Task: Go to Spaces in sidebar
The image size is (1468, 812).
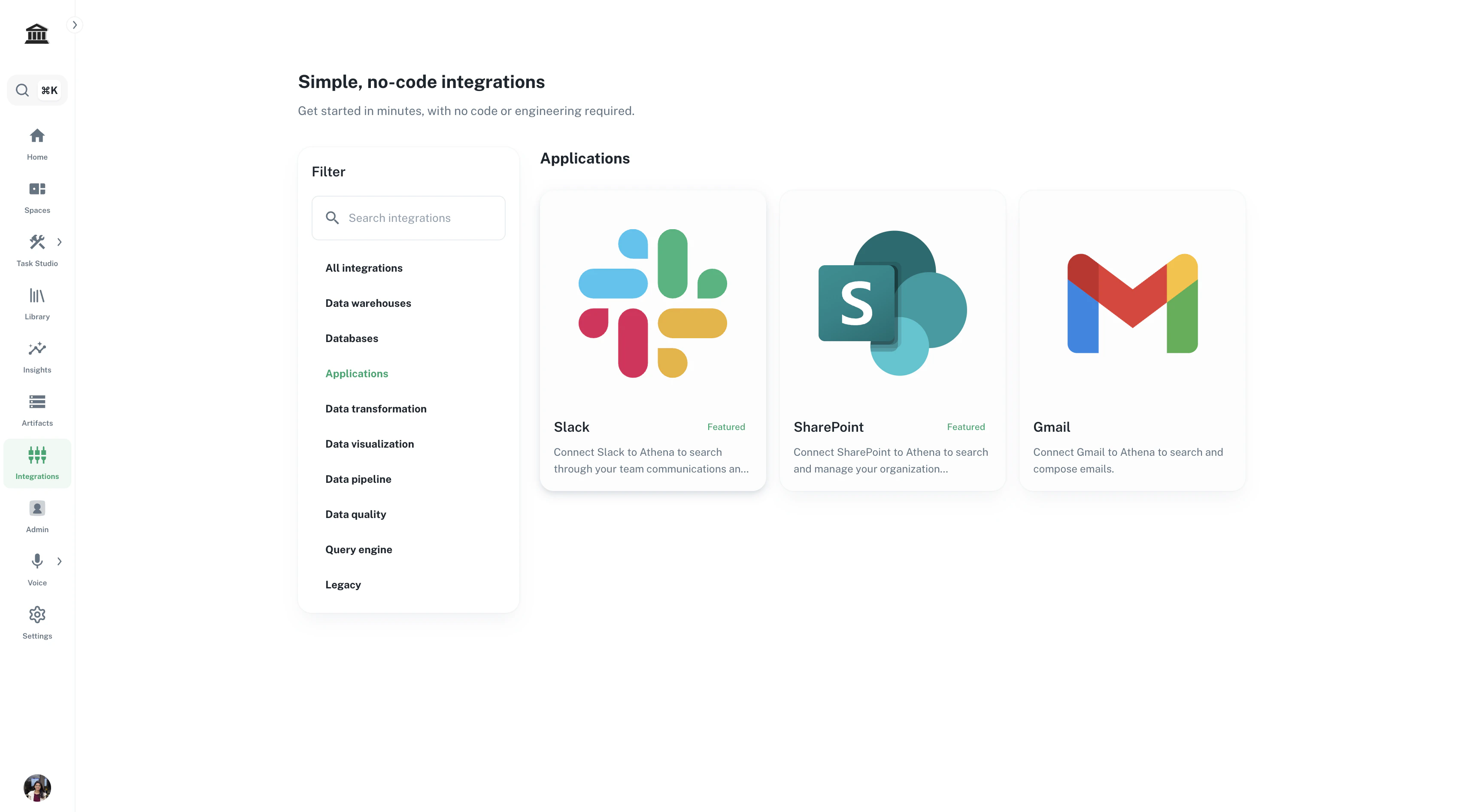Action: pyautogui.click(x=37, y=189)
